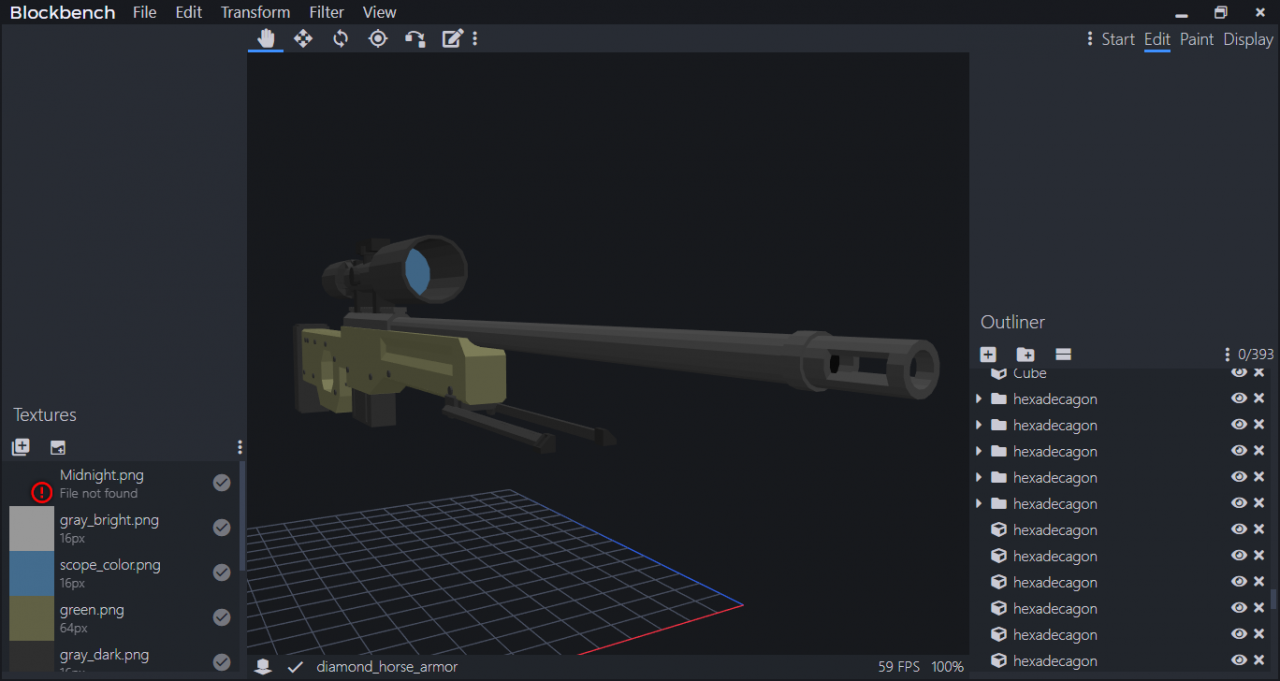Select the four-arrow Resize tool
Screen dimensions: 1280x681
pyautogui.click(x=303, y=38)
